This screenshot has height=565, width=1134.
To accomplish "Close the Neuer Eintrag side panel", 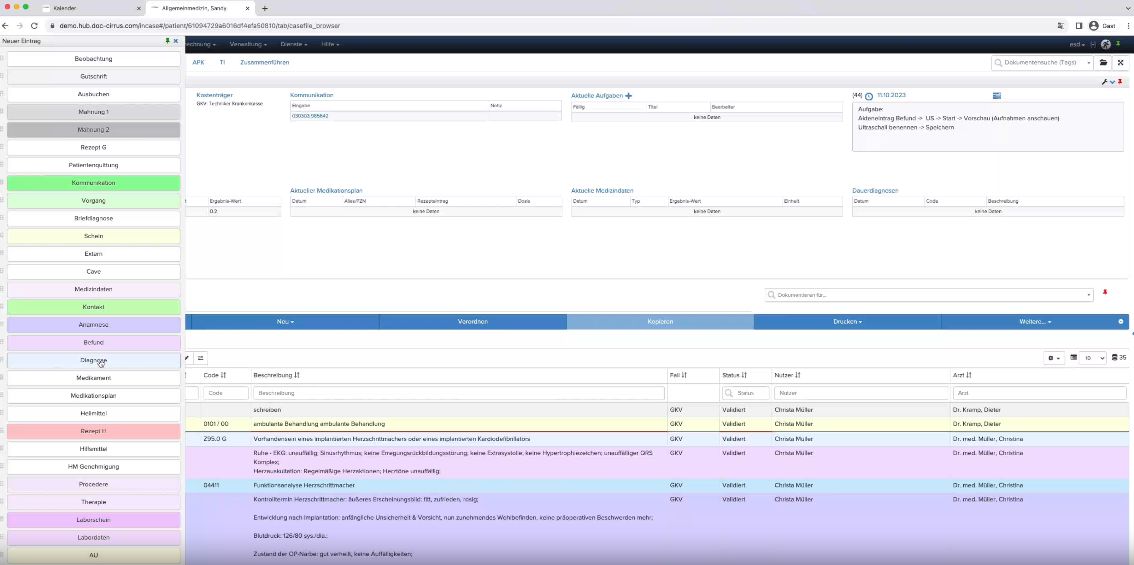I will point(176,41).
